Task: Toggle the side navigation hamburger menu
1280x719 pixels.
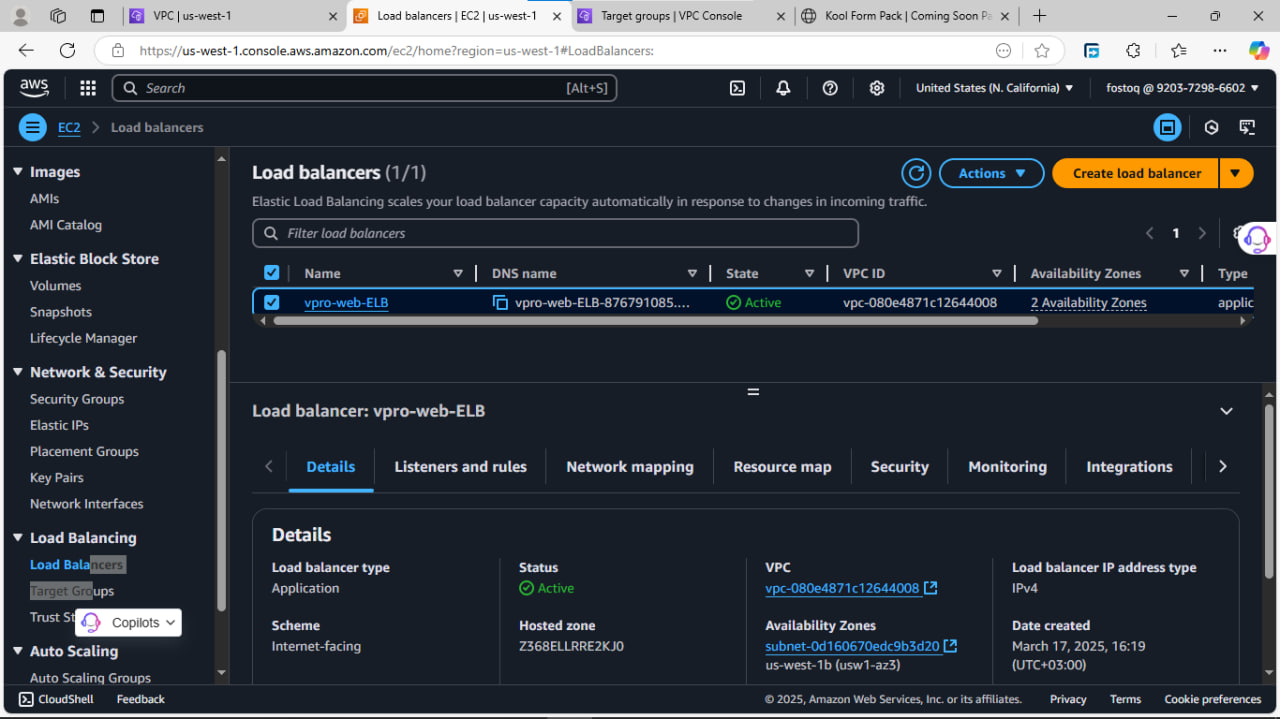Action: coord(33,127)
